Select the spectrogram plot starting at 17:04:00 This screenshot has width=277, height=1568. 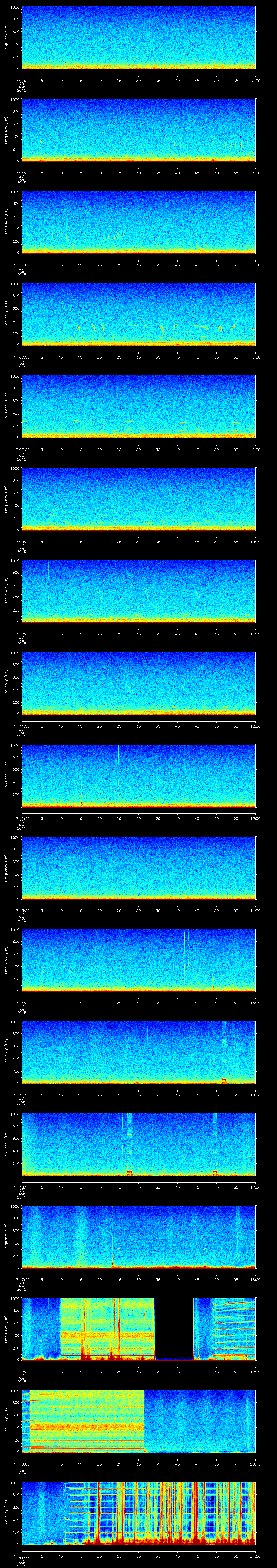(x=139, y=38)
